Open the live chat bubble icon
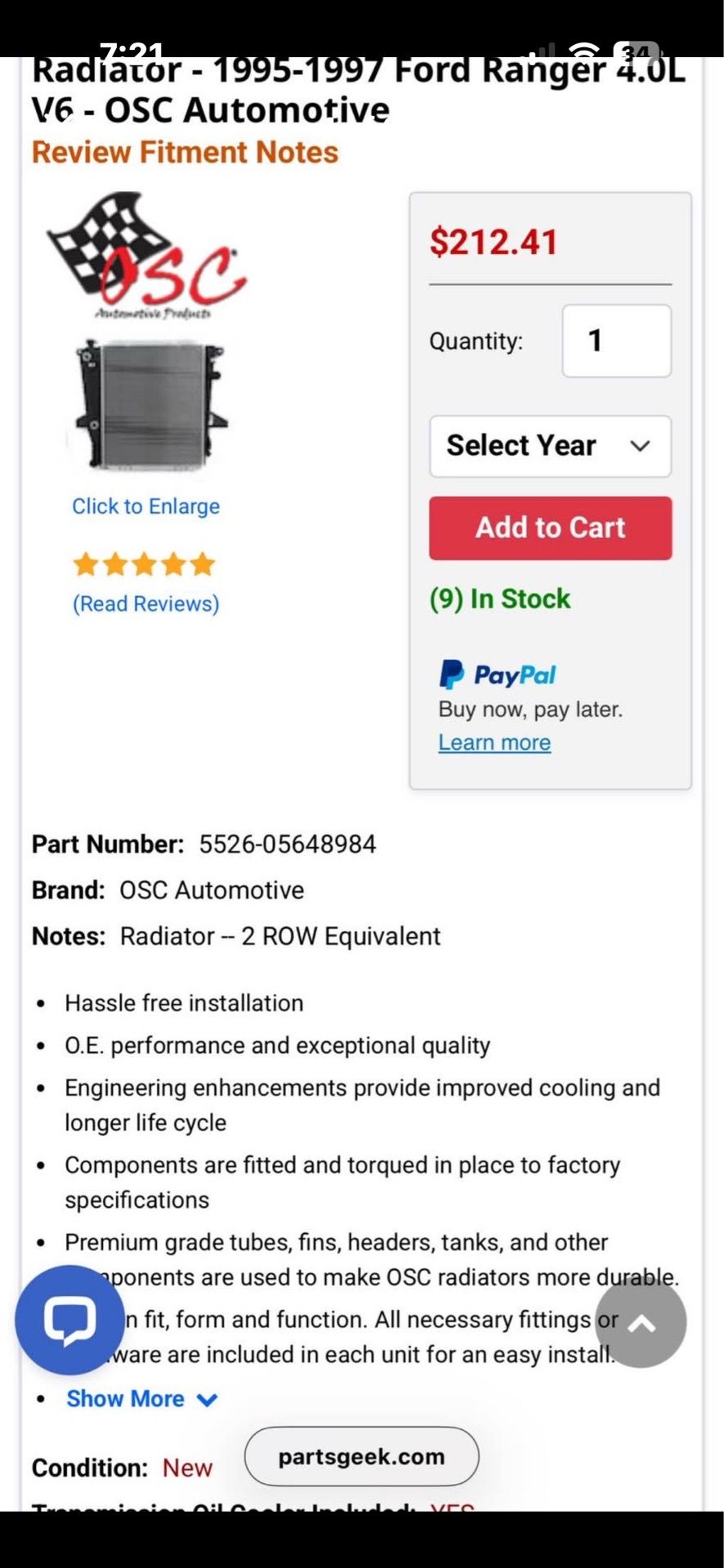724x1568 pixels. [x=69, y=1319]
